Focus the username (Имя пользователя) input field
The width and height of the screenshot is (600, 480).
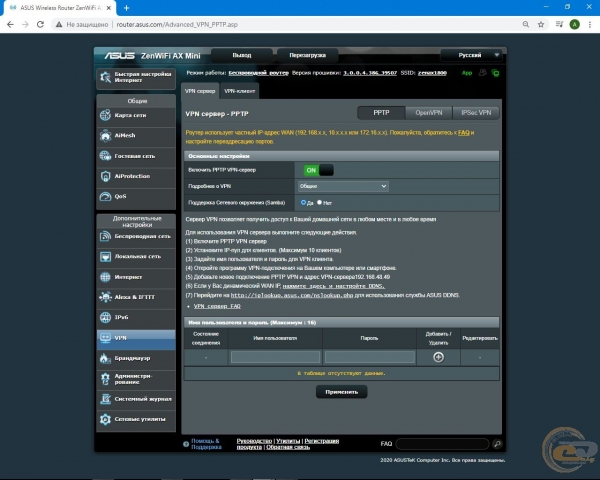[276, 357]
